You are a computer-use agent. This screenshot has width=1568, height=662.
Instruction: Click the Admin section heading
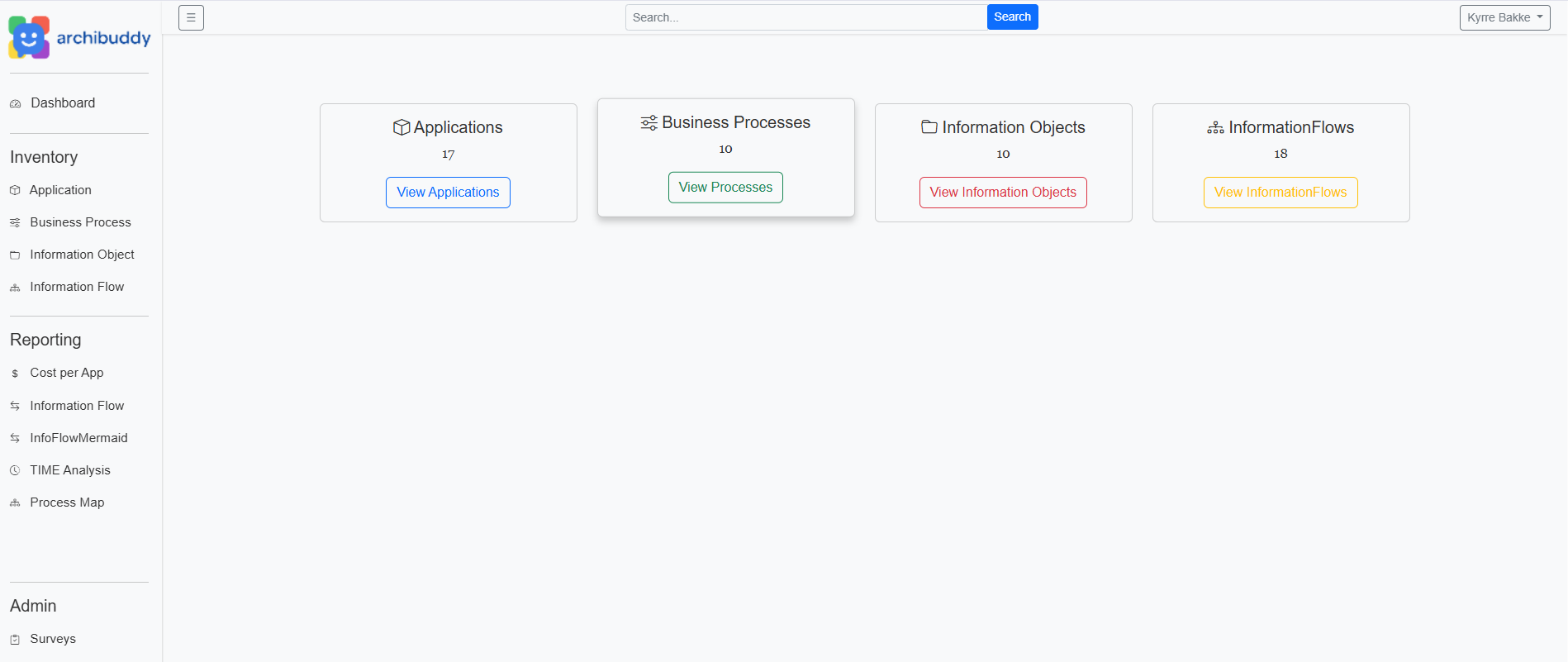[33, 606]
